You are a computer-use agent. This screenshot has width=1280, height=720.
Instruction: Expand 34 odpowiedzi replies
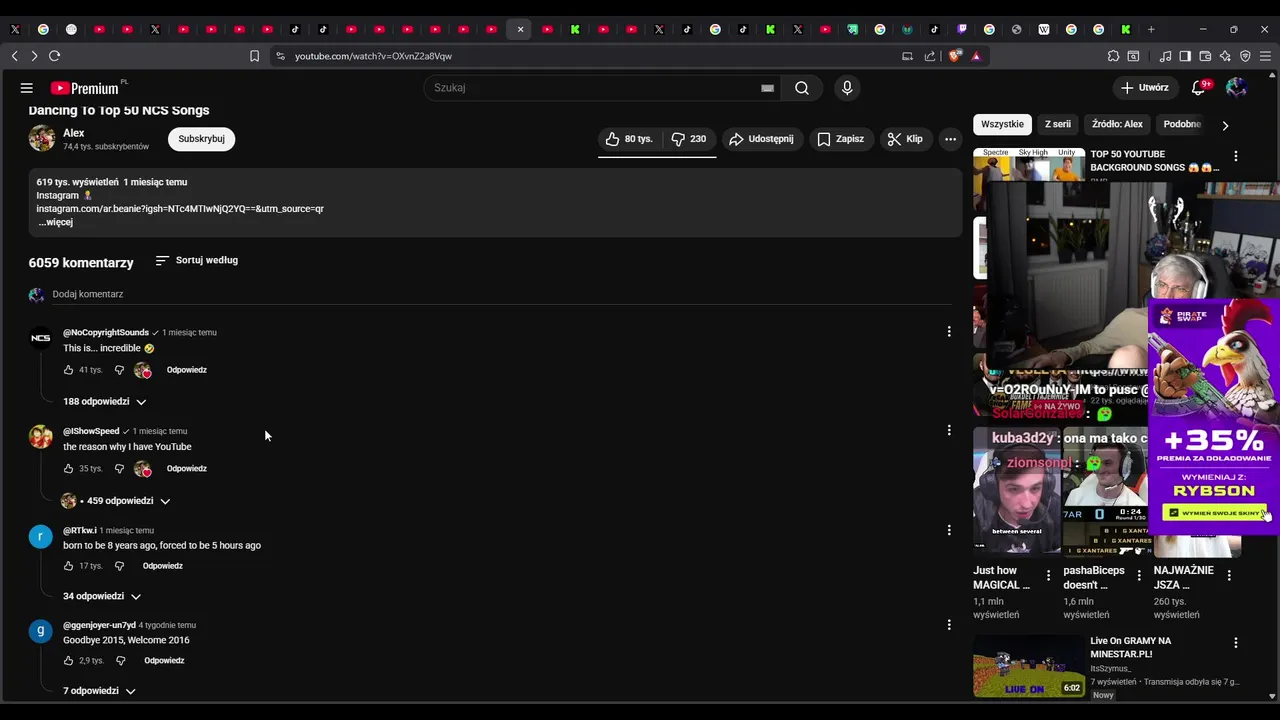pyautogui.click(x=102, y=596)
